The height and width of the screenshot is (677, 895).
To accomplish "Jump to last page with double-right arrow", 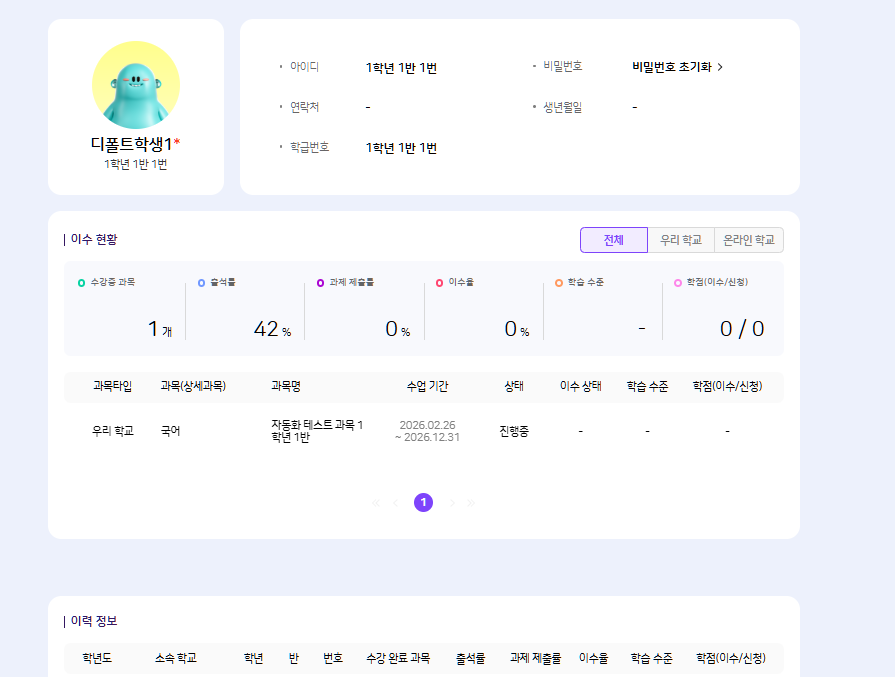I will pyautogui.click(x=471, y=502).
